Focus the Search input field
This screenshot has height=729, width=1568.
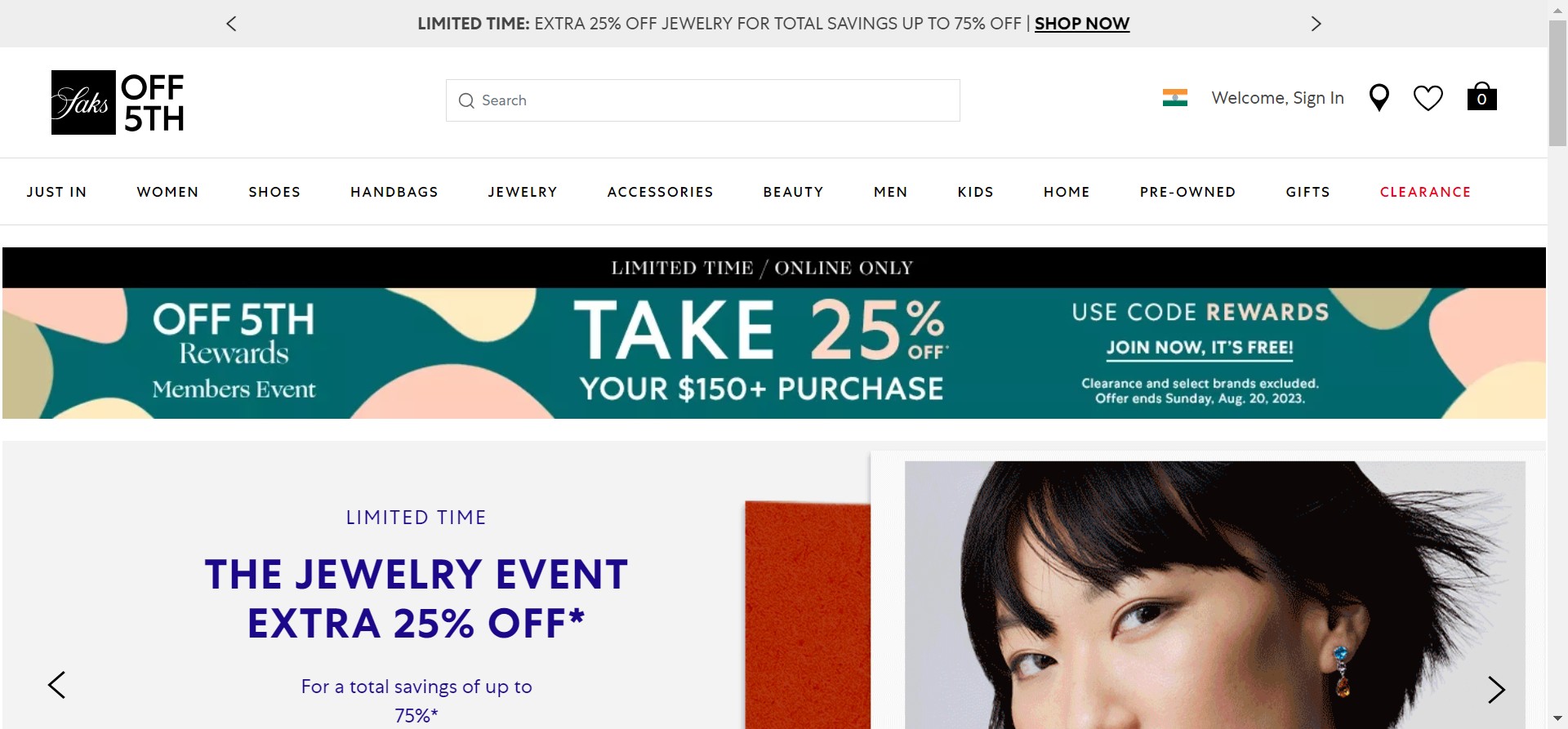(702, 100)
